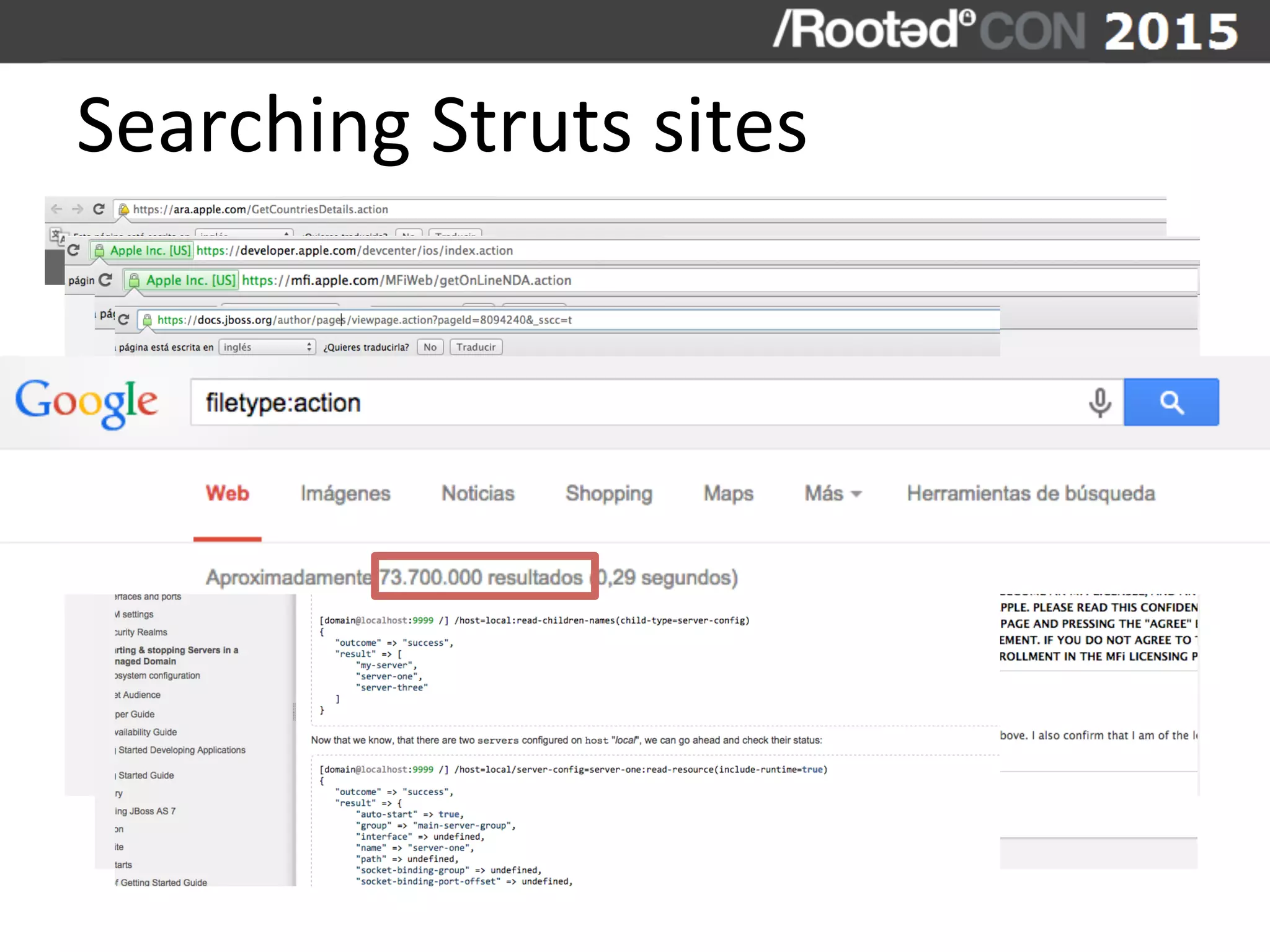Open subsystem configuration sidebar link
This screenshot has height=952, width=1270.
[158, 676]
